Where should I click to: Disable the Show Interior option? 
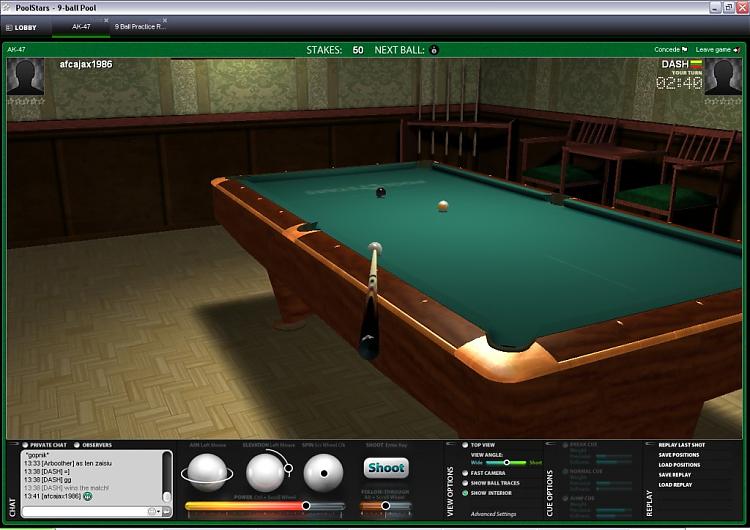[x=465, y=493]
